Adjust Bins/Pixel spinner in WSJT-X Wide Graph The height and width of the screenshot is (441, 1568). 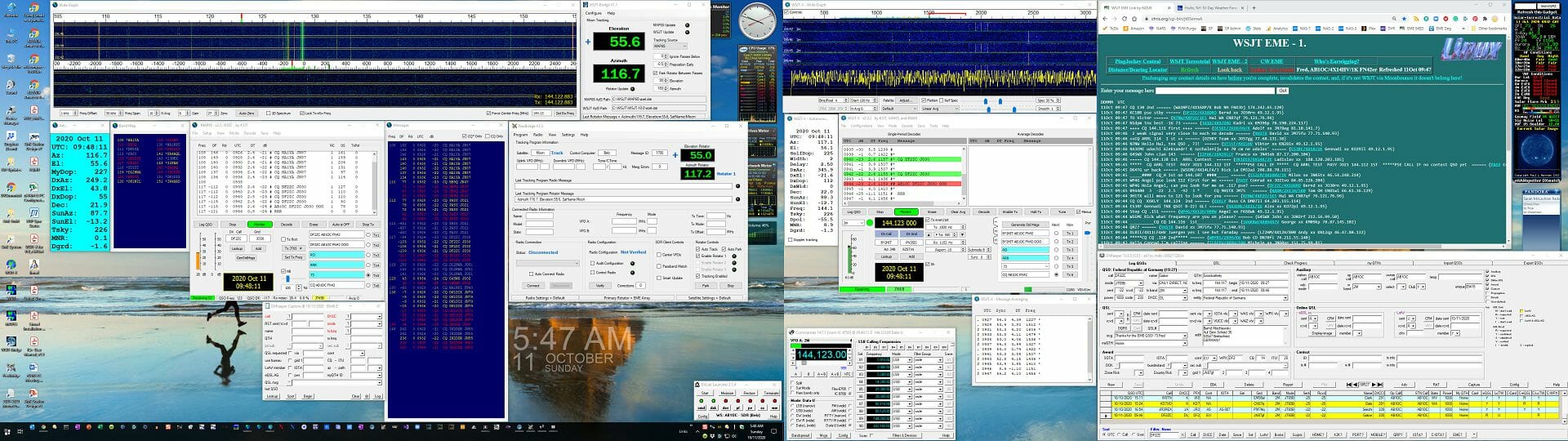833,100
